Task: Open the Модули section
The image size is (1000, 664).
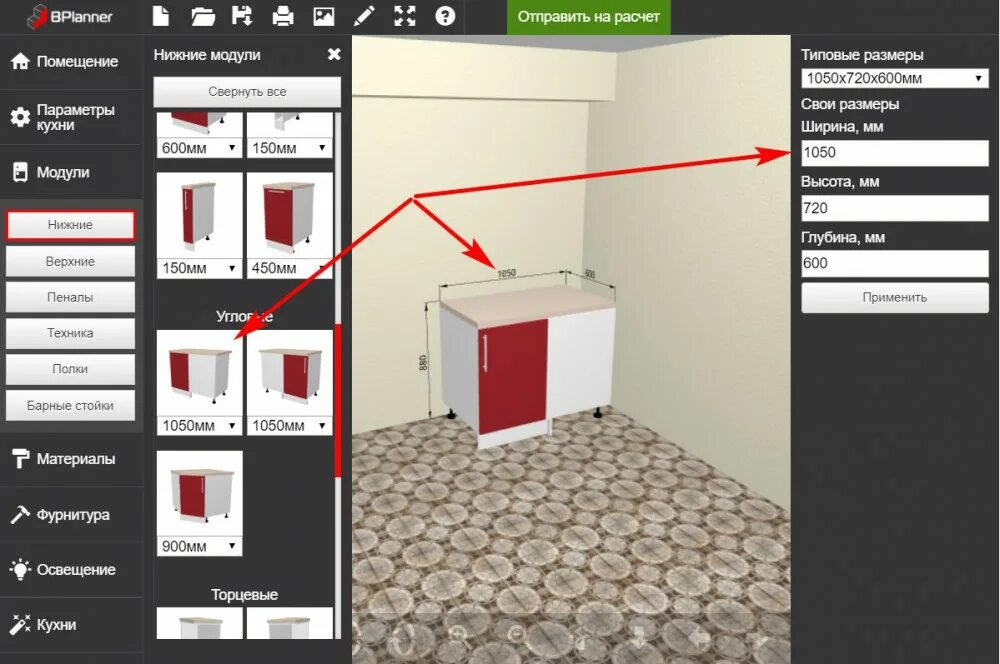Action: click(71, 172)
